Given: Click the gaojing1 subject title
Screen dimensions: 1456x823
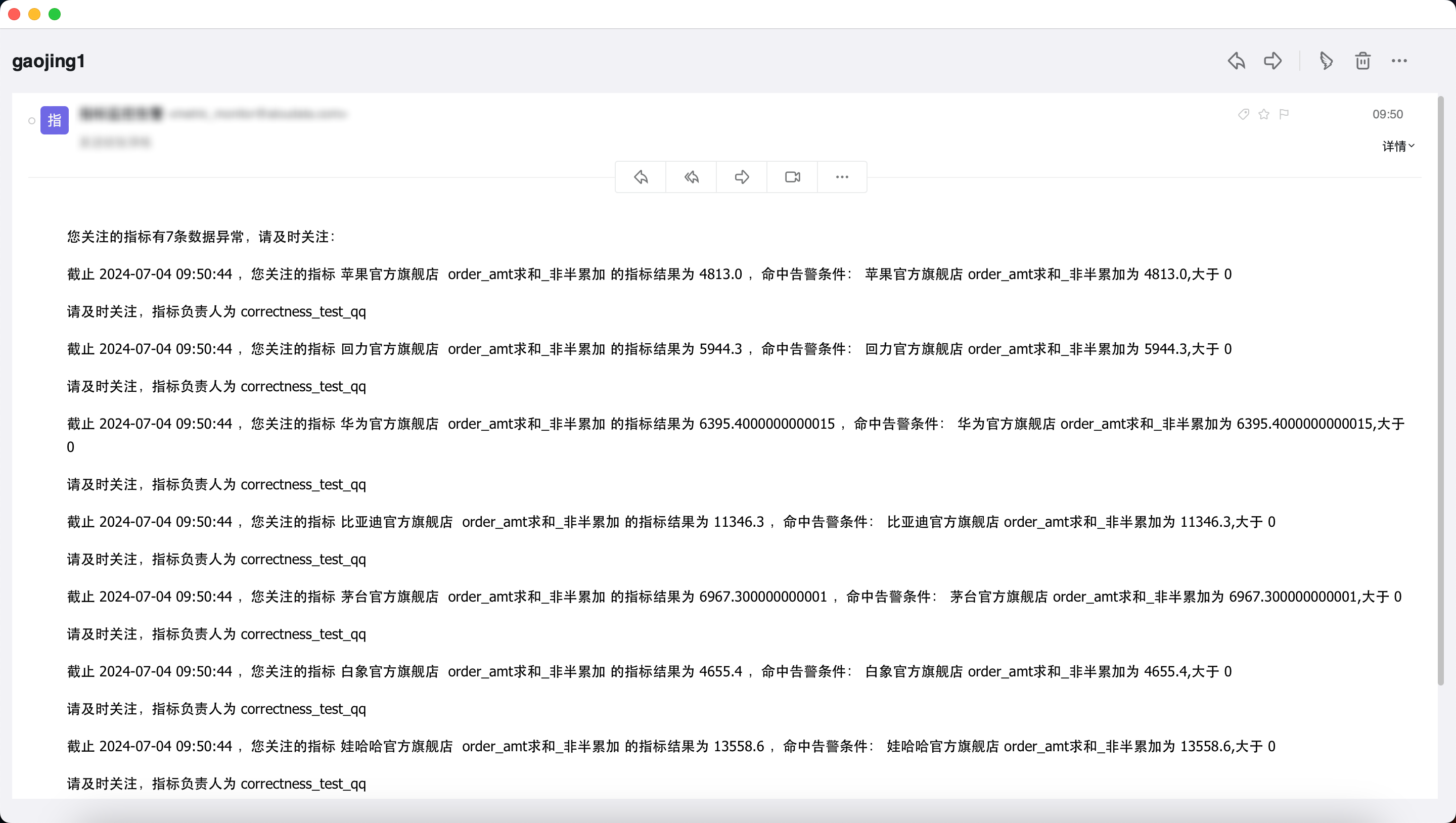Looking at the screenshot, I should [49, 61].
